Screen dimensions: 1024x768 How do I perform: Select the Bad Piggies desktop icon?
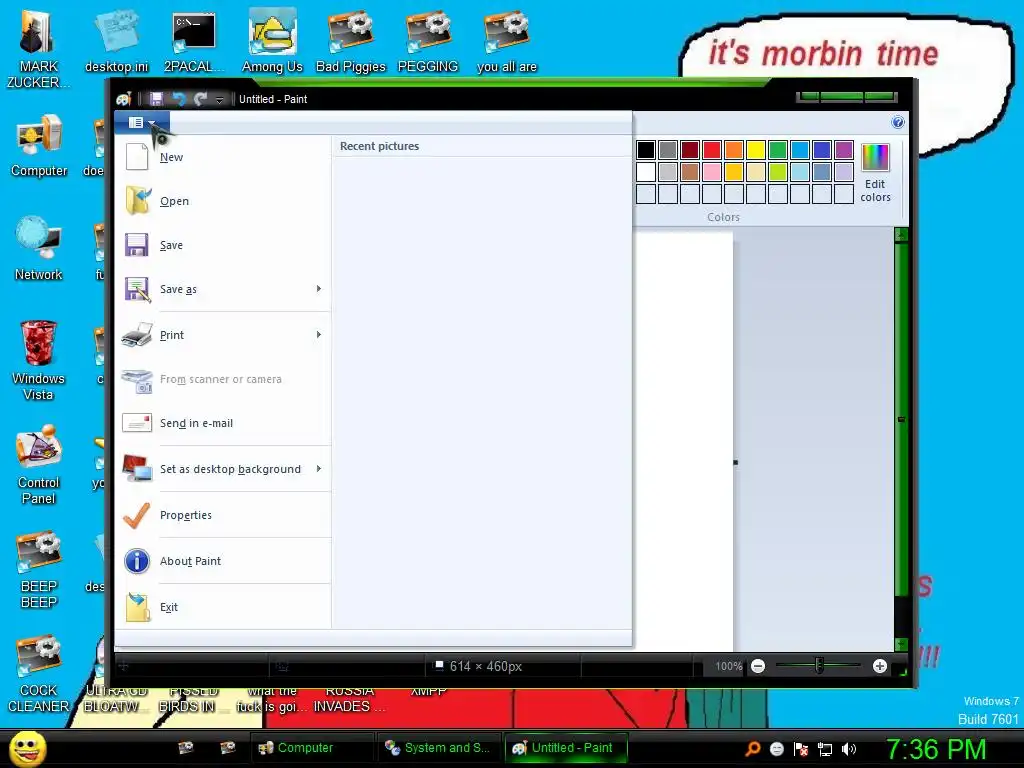pyautogui.click(x=351, y=42)
